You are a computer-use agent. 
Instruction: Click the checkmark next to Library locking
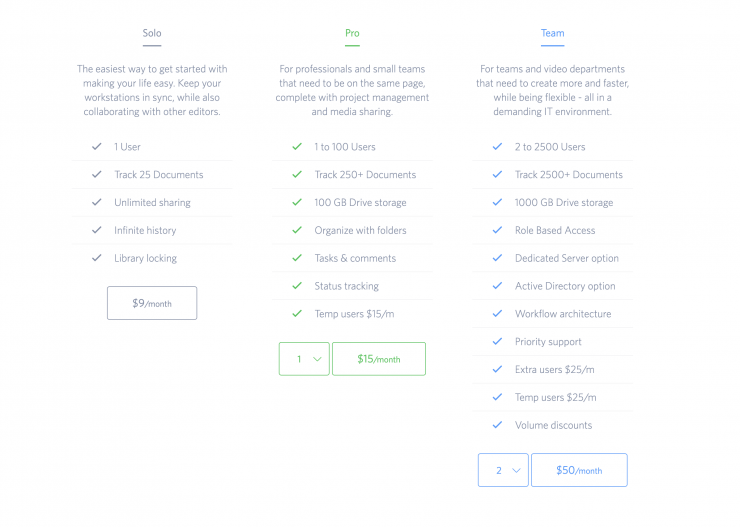(97, 258)
